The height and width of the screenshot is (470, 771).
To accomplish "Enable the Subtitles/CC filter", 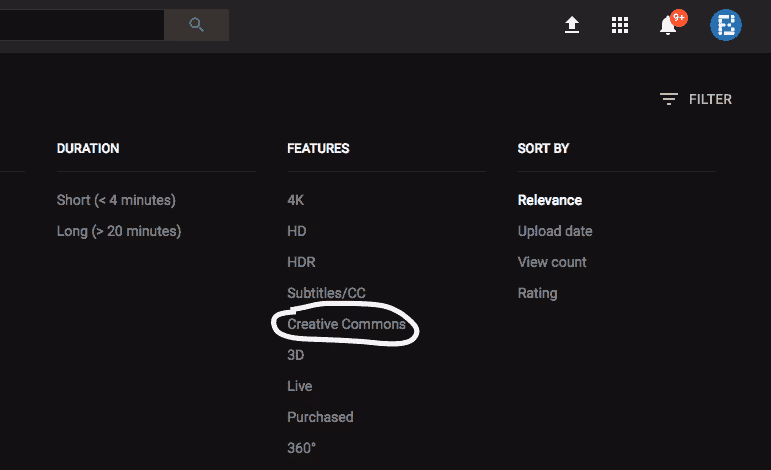I will pyautogui.click(x=327, y=293).
